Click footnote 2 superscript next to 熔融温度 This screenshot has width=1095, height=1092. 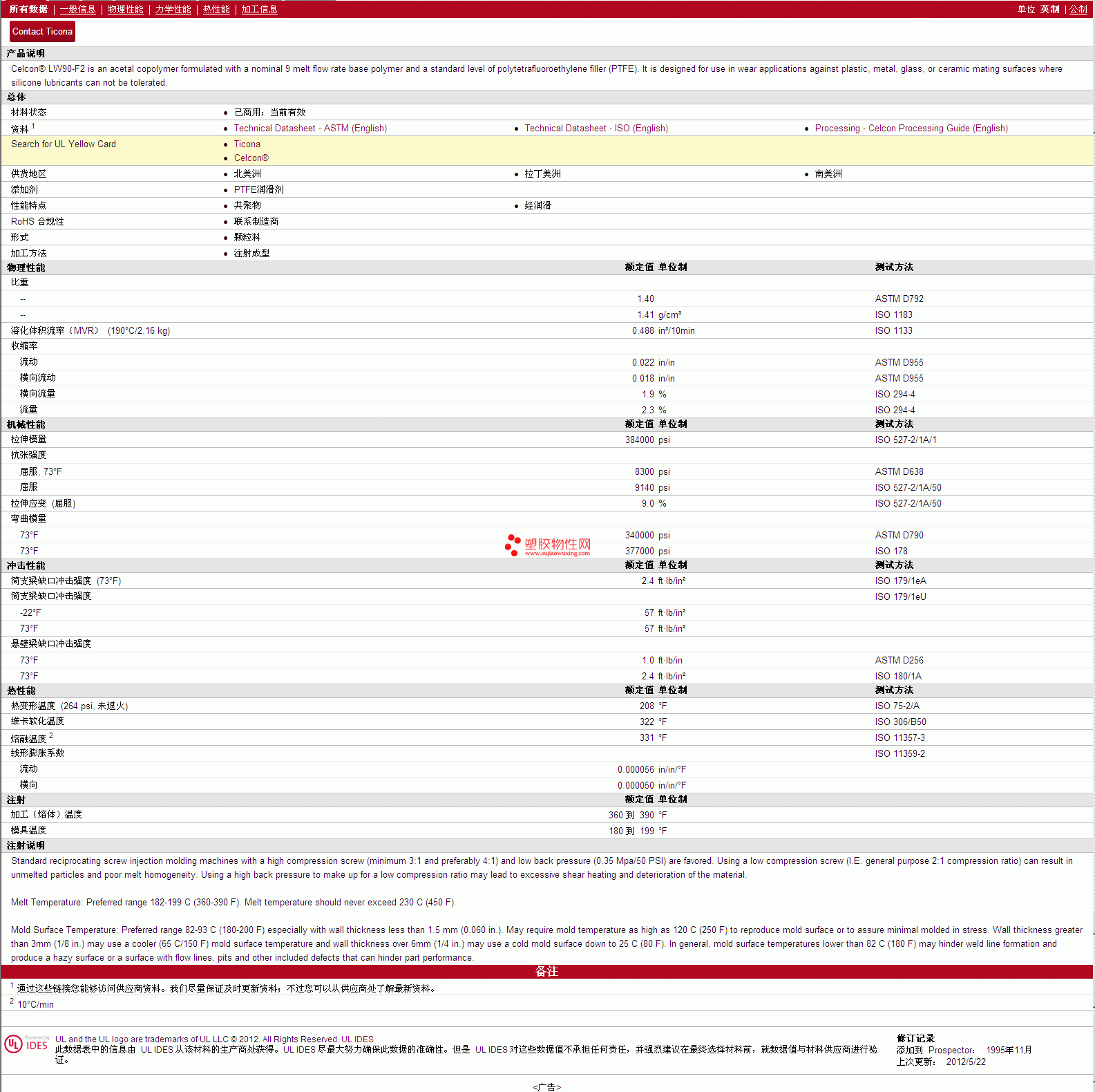pyautogui.click(x=51, y=735)
